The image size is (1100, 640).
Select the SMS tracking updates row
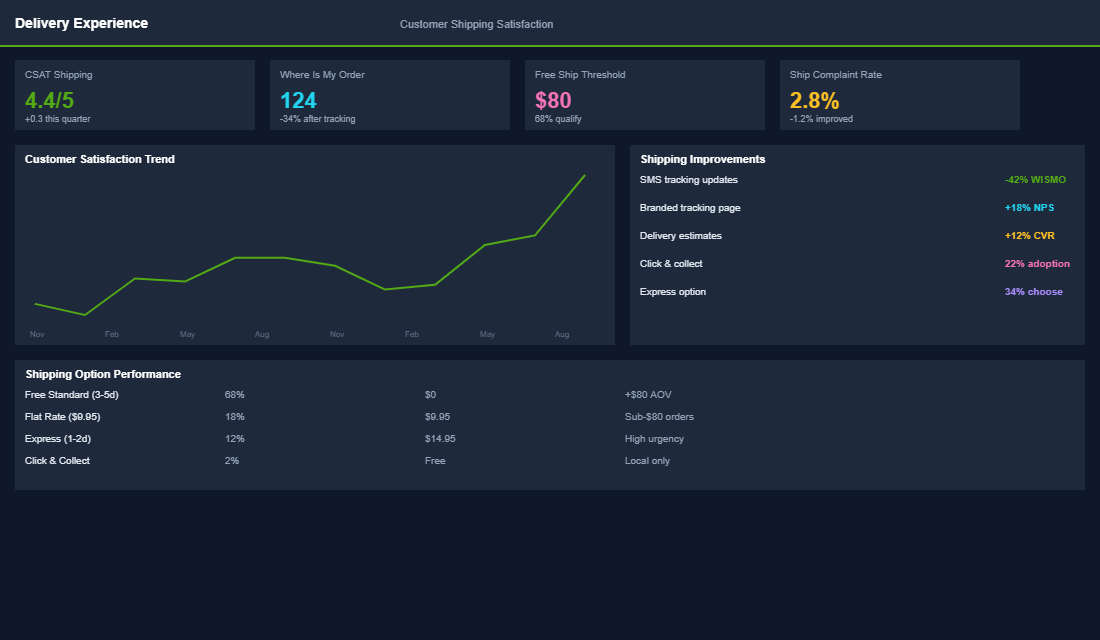[688, 179]
